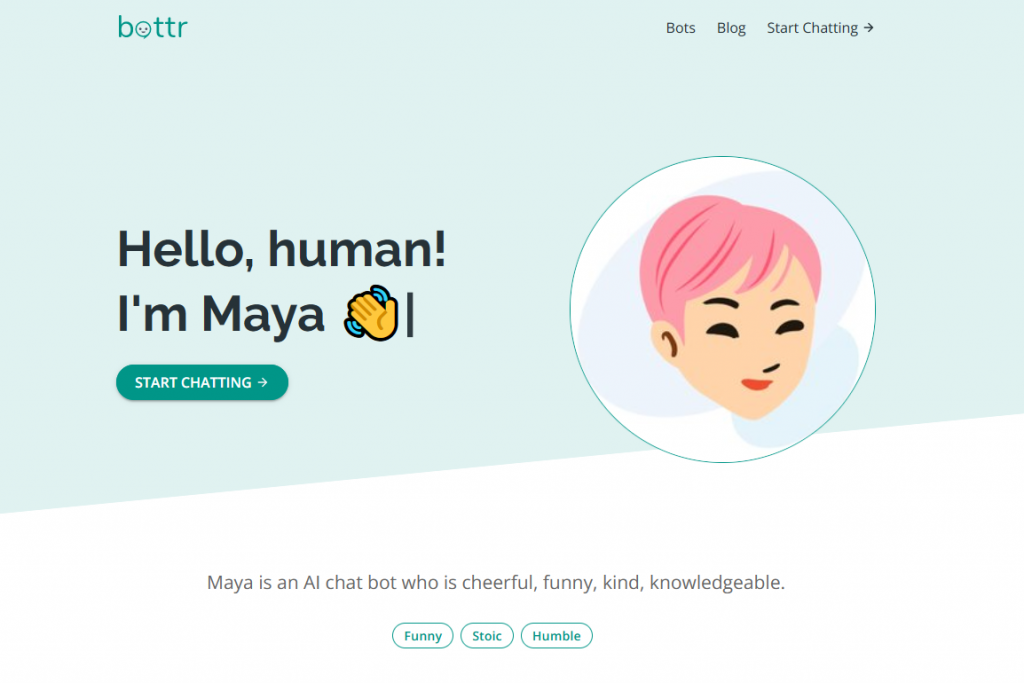Click the I'm Maya heading text

(x=221, y=314)
